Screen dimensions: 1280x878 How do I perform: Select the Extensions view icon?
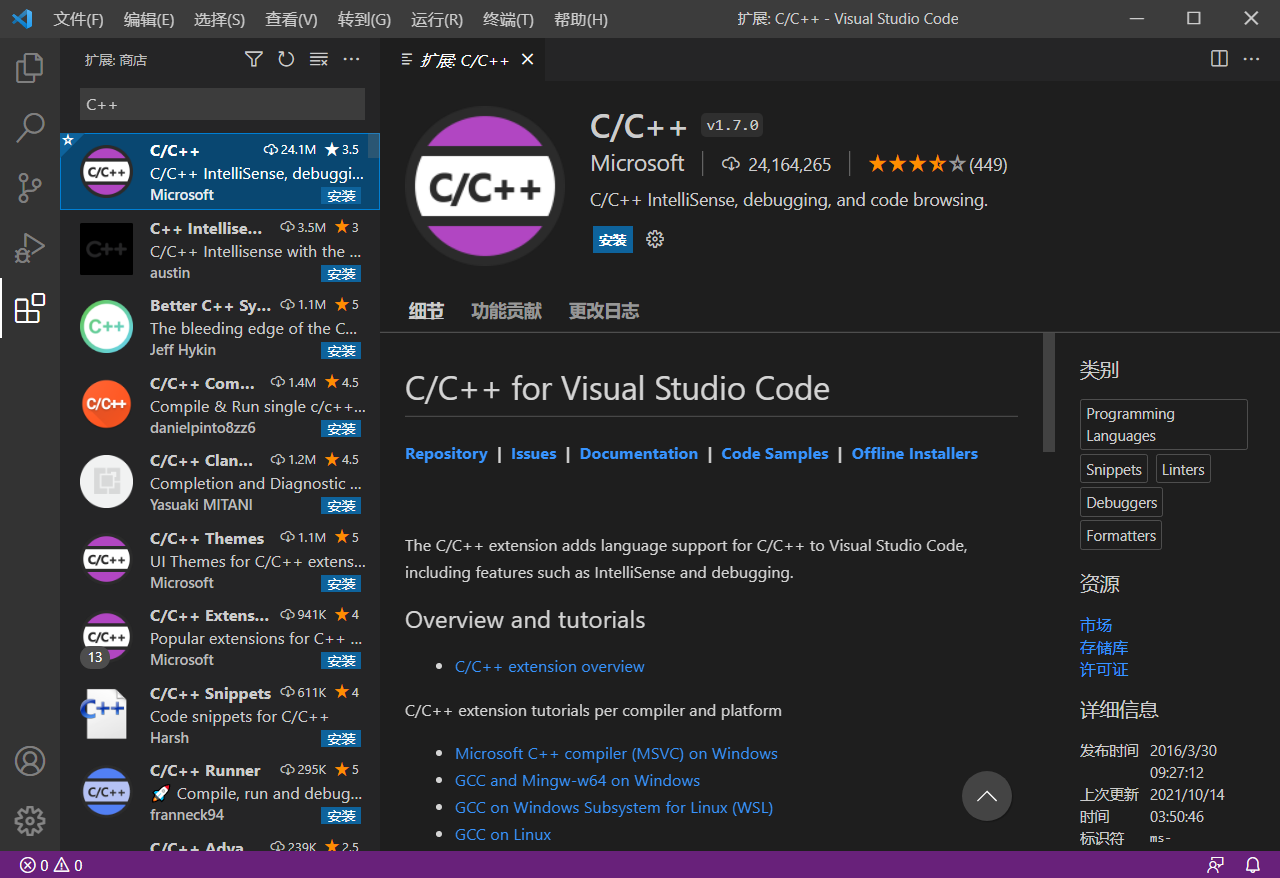pyautogui.click(x=30, y=308)
